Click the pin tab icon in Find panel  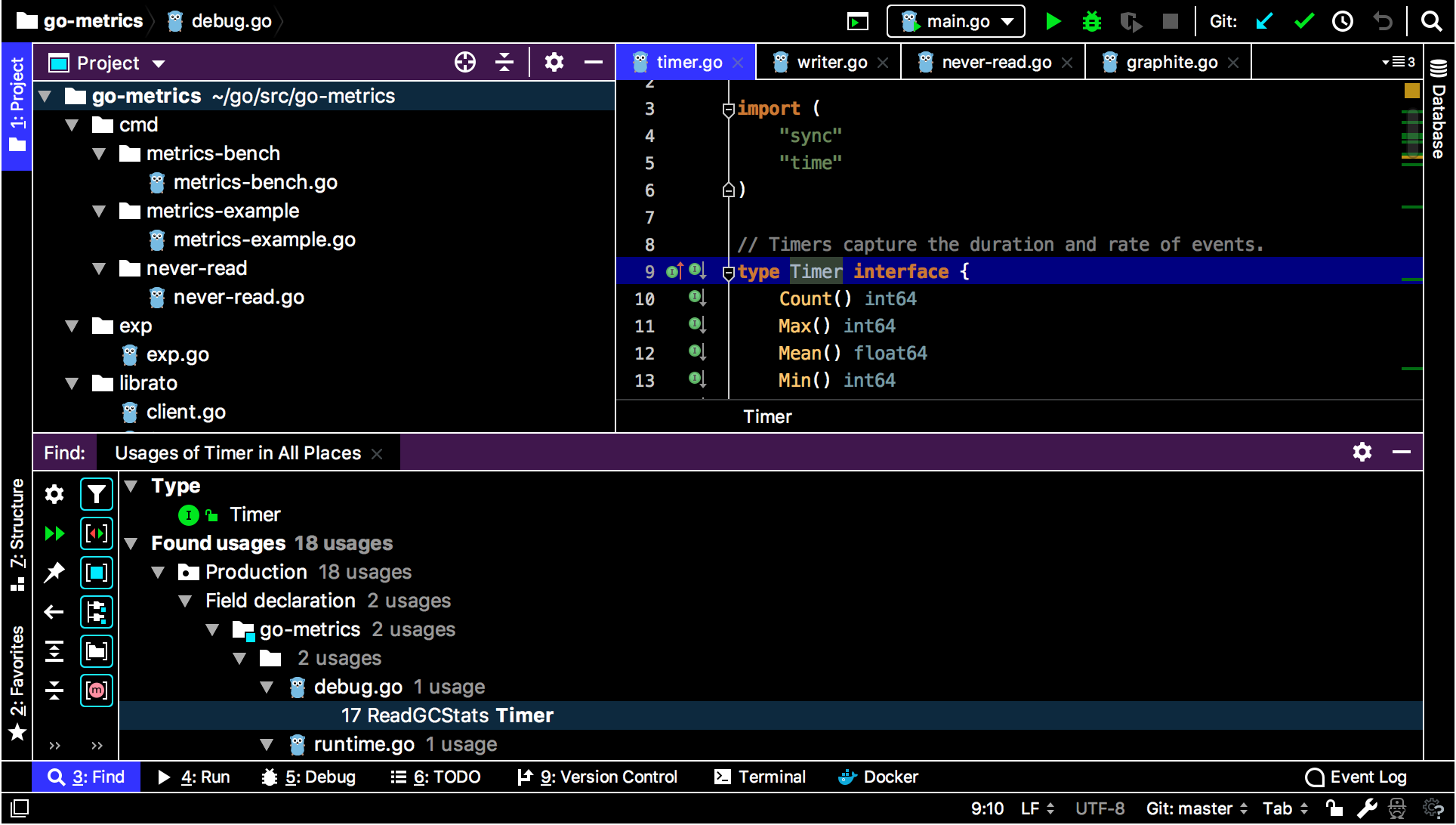(x=56, y=572)
